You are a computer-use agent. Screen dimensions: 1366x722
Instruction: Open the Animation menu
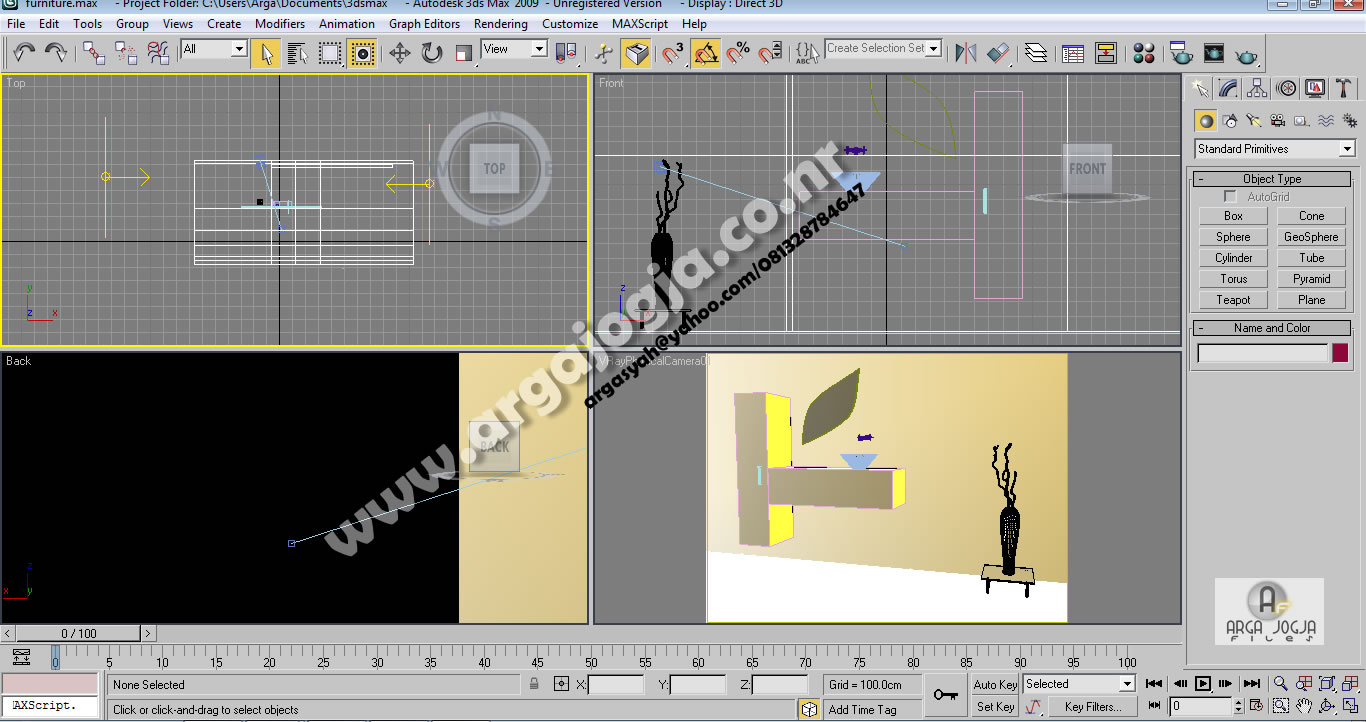[347, 23]
